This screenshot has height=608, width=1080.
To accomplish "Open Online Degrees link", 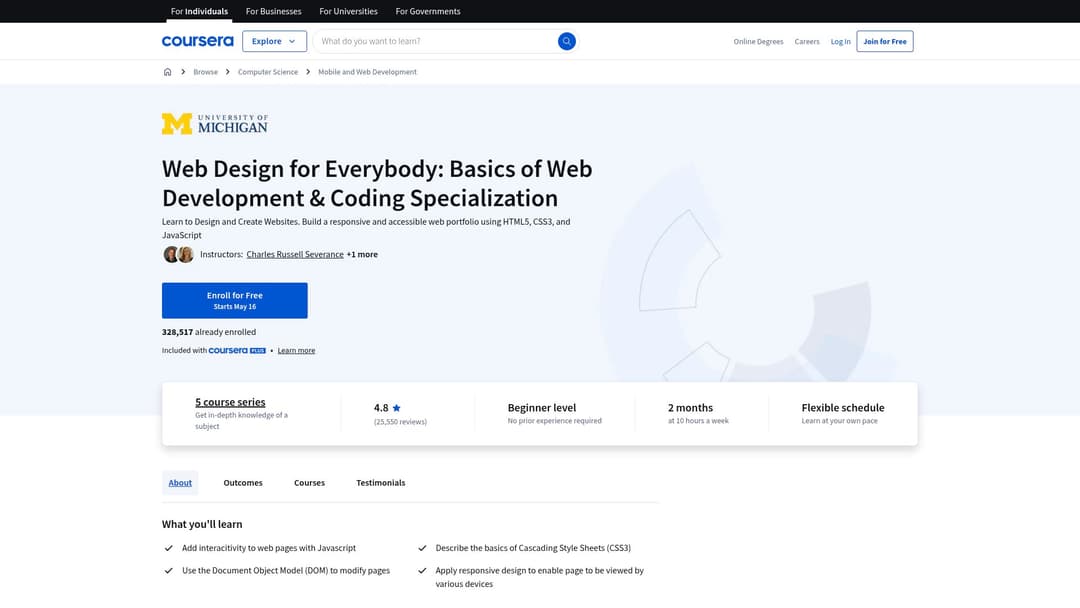I will (758, 41).
